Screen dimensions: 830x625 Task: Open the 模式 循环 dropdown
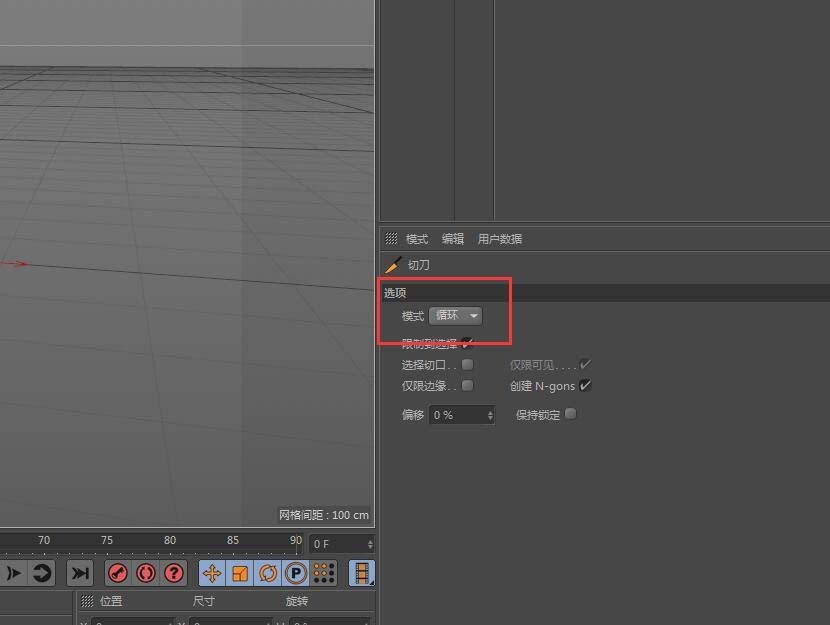tap(456, 315)
